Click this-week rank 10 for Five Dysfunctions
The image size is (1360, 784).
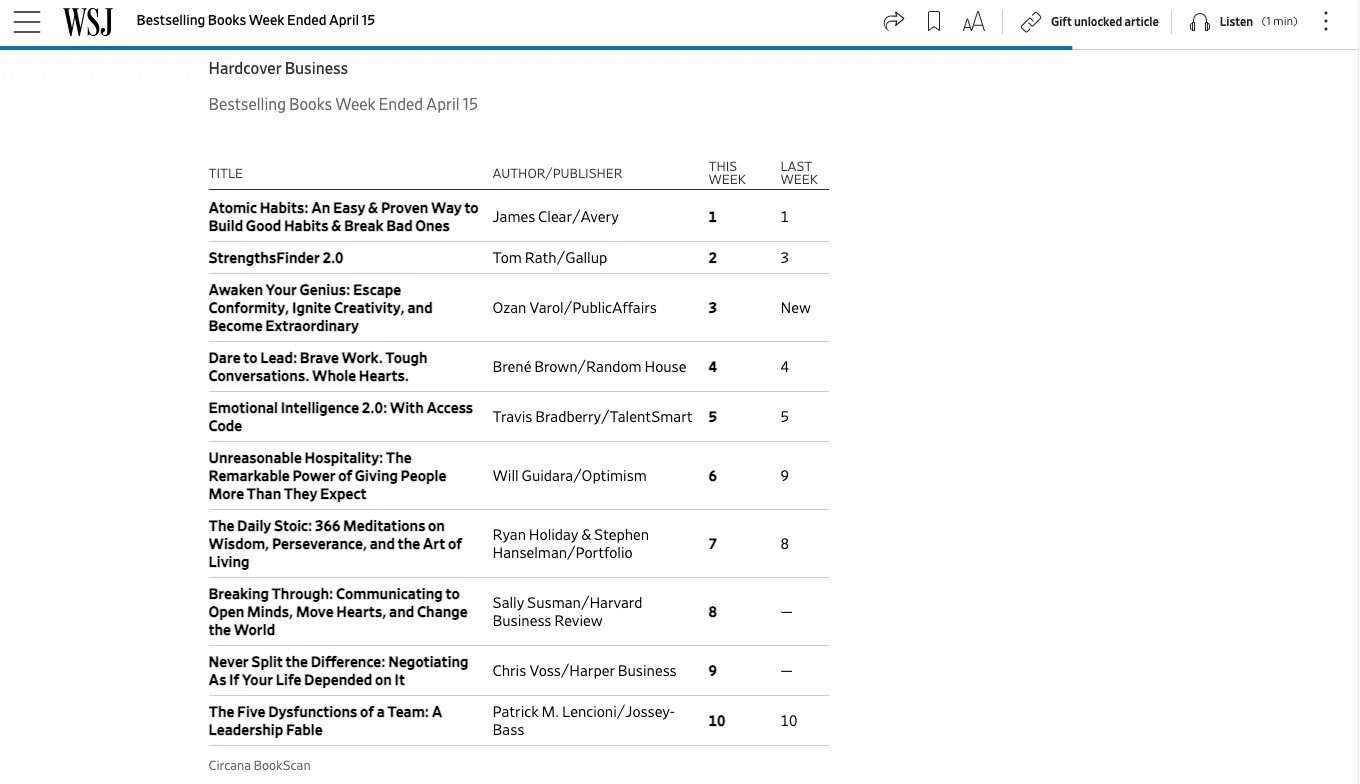(x=717, y=721)
